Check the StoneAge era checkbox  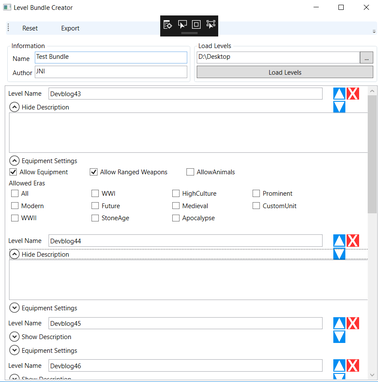95,218
